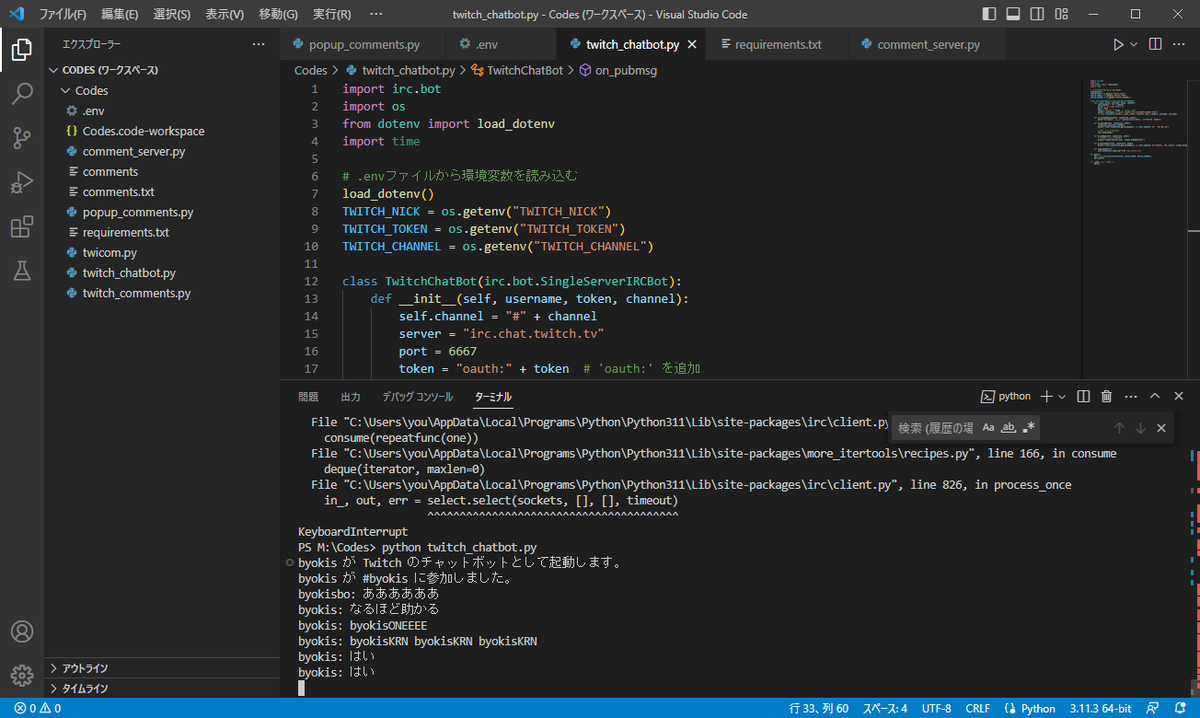Open the 実行(R) menu
The height and width of the screenshot is (718, 1200).
(x=331, y=14)
